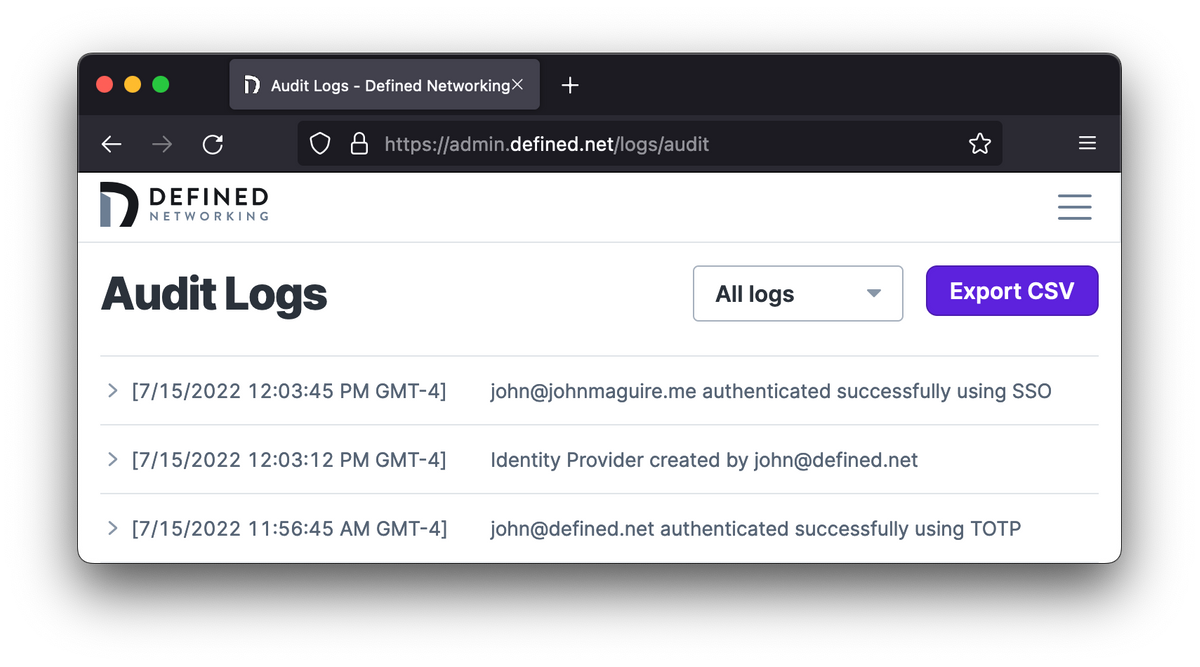This screenshot has width=1200, height=667.
Task: Open the tracking protection shield icon
Action: click(319, 143)
